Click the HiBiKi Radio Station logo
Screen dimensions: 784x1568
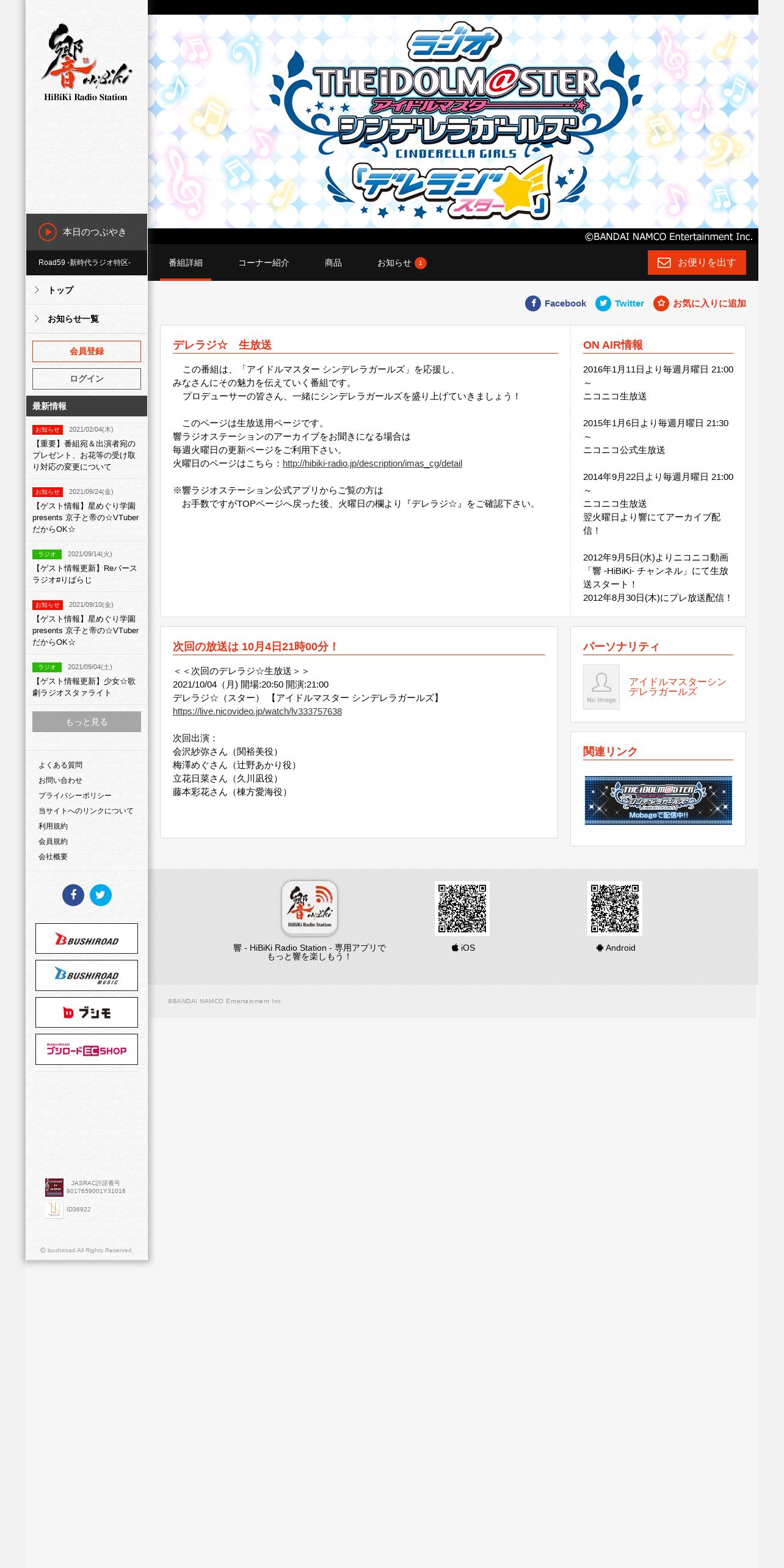click(x=86, y=62)
